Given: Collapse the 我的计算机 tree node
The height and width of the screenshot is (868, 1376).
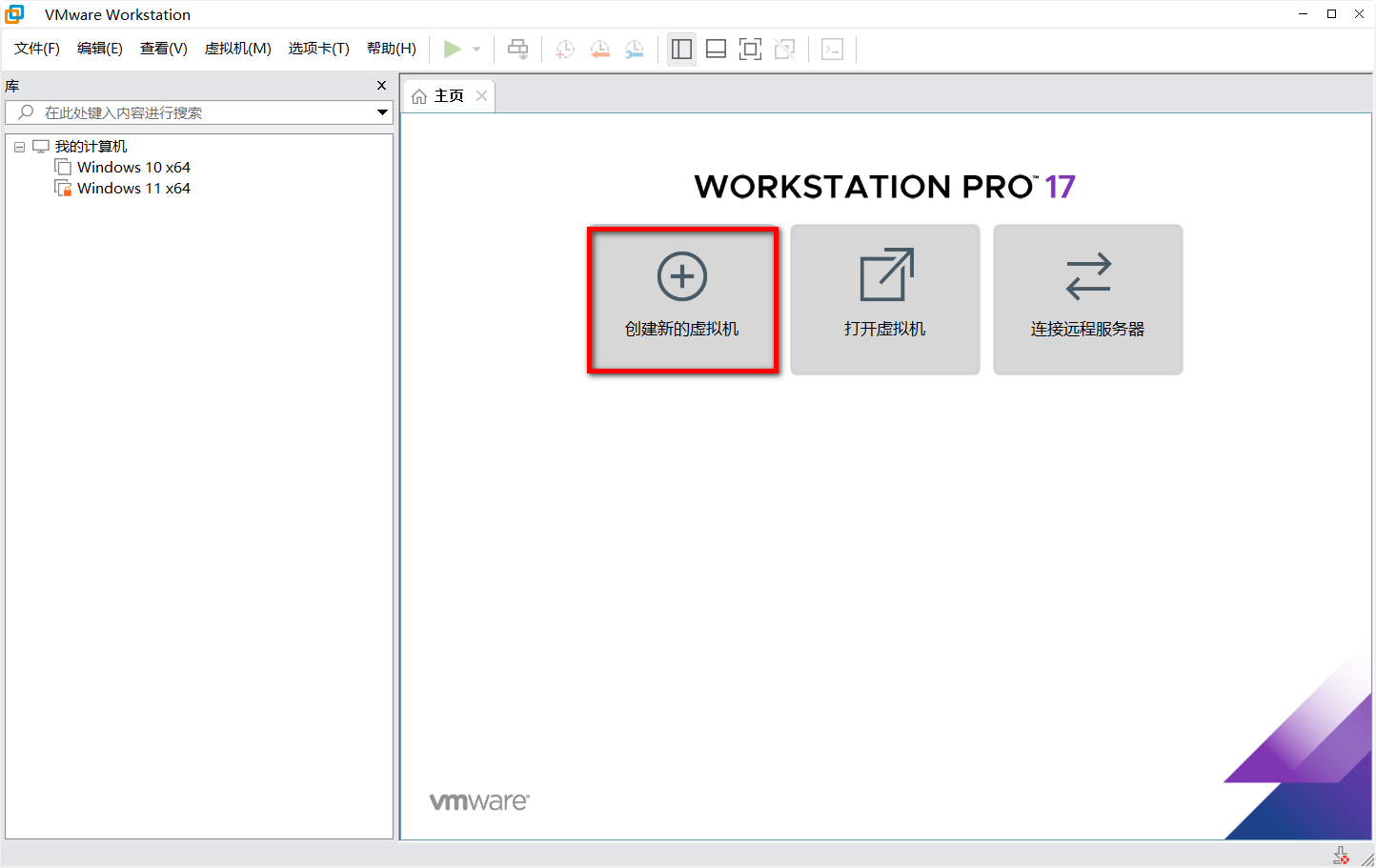Looking at the screenshot, I should [x=19, y=147].
